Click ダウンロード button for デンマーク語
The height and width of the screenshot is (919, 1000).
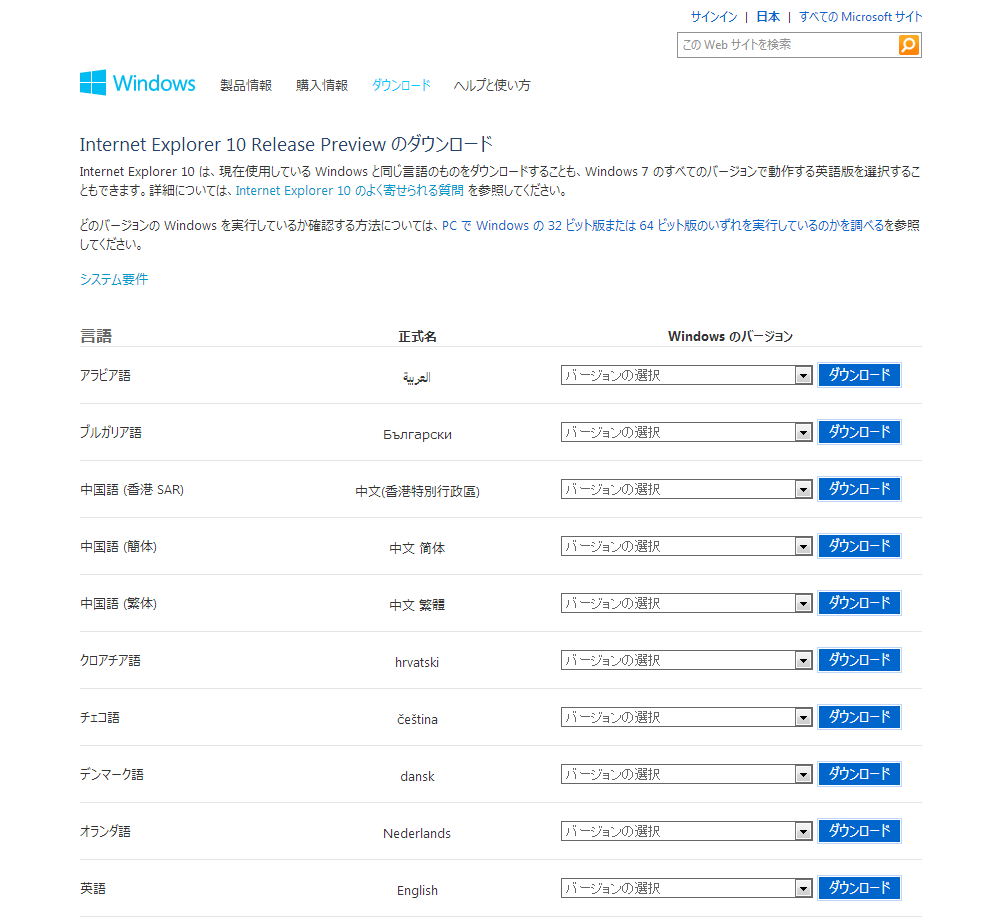pos(859,774)
